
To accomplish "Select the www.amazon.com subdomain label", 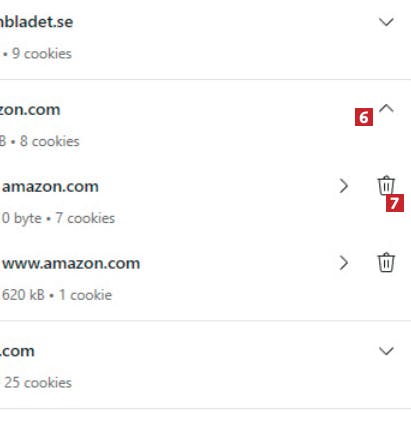I will coord(71,263).
